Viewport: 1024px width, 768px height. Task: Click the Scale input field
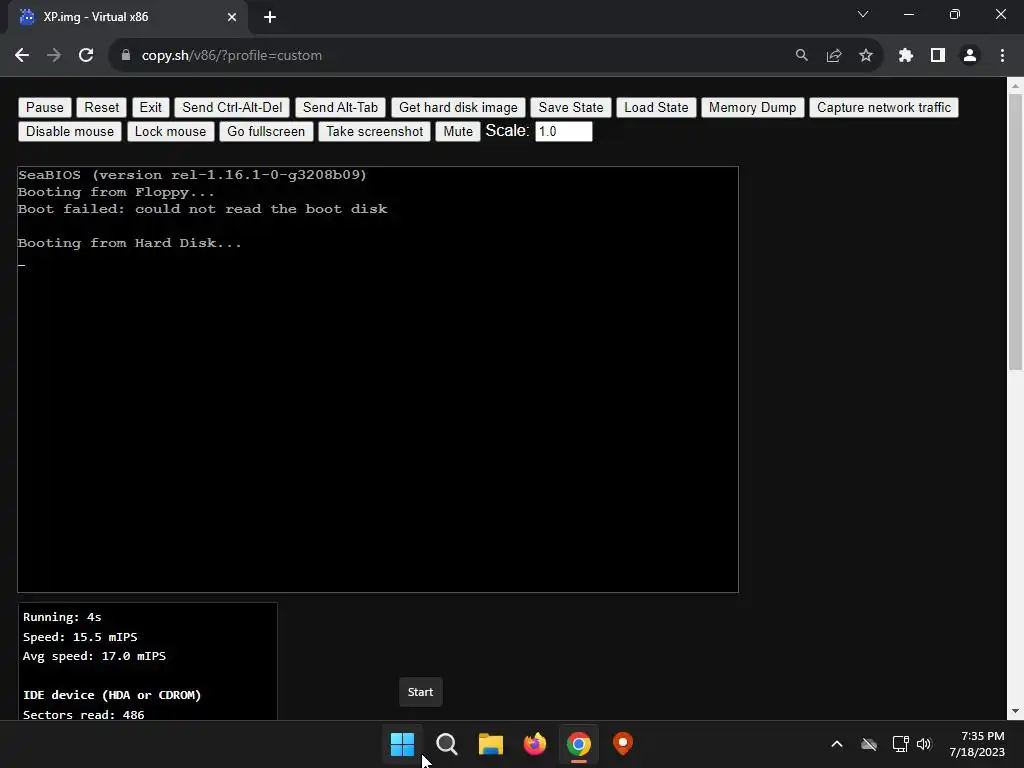tap(564, 131)
